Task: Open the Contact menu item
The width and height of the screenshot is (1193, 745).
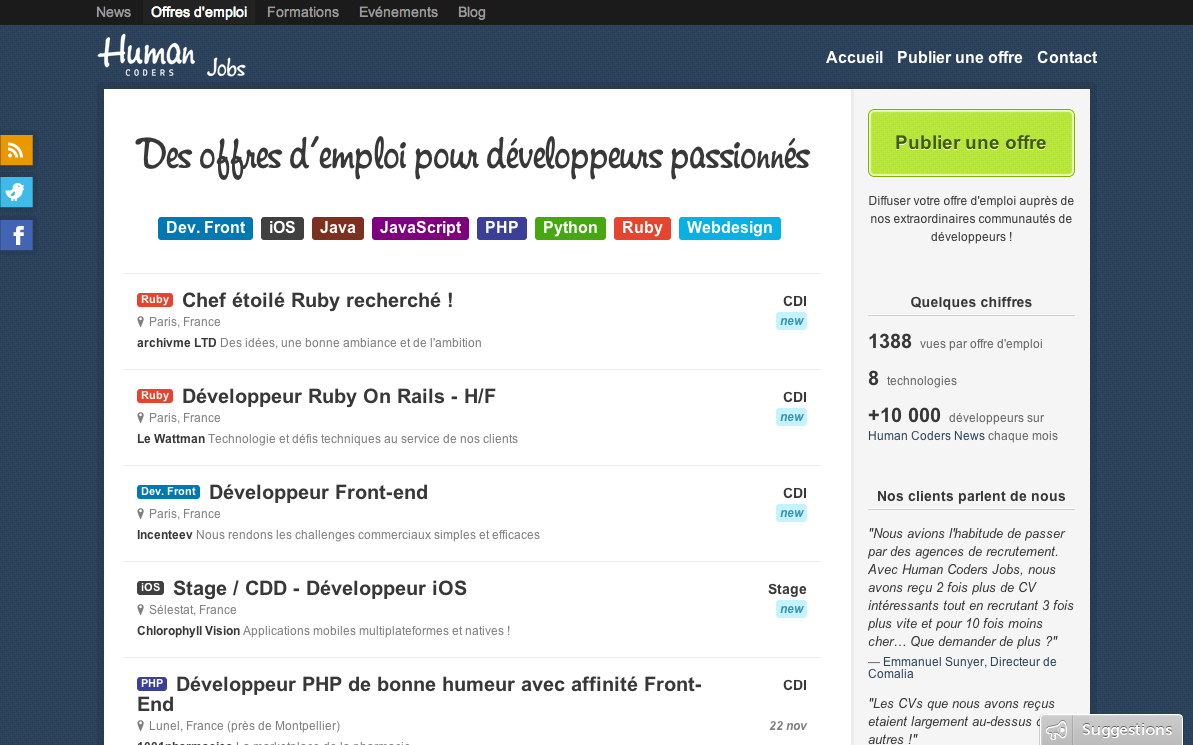Action: (1066, 58)
